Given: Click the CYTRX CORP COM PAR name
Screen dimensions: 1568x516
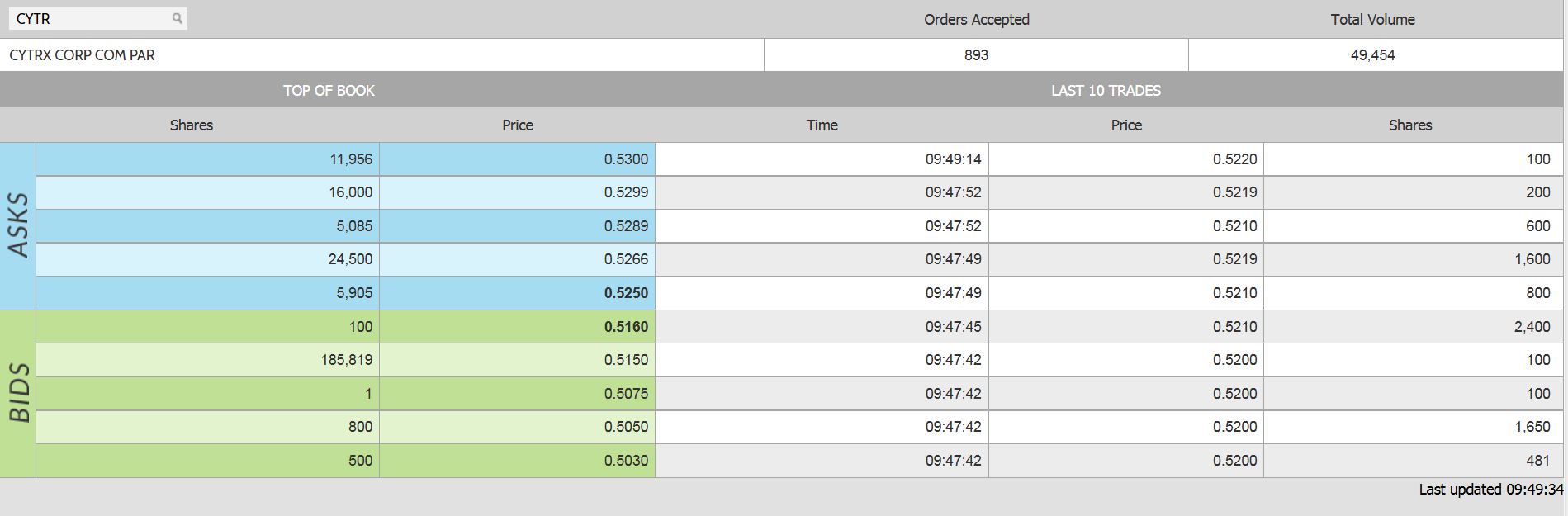Looking at the screenshot, I should [82, 55].
